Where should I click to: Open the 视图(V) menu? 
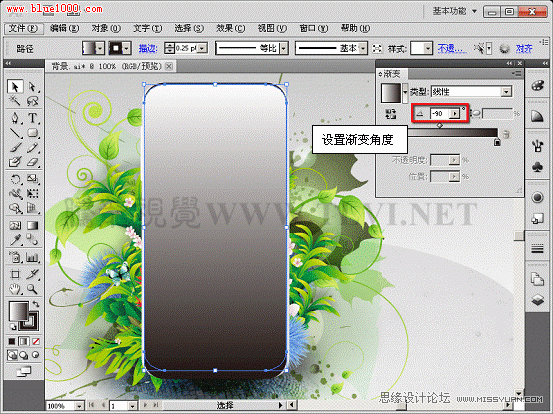click(272, 29)
